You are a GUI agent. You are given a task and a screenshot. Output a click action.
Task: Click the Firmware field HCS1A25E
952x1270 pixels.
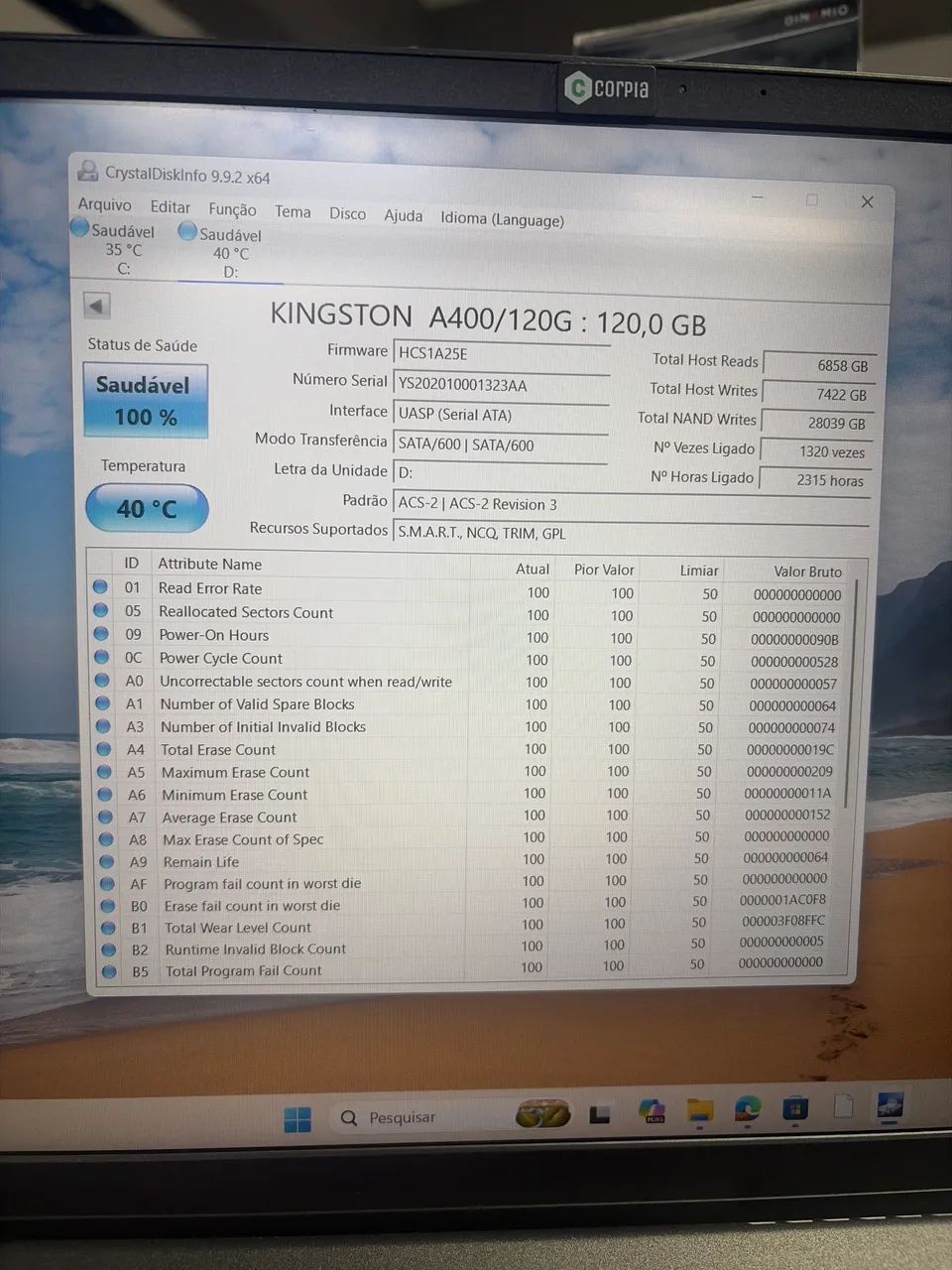point(502,354)
